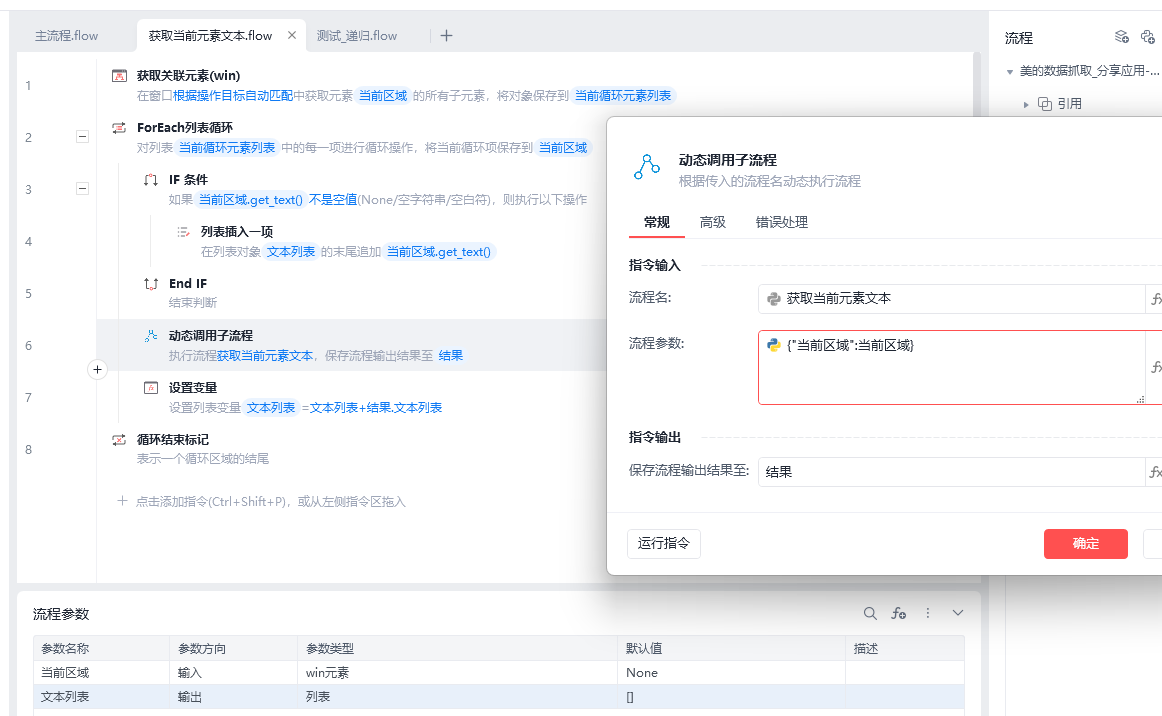Click the 确定 button

point(1086,543)
